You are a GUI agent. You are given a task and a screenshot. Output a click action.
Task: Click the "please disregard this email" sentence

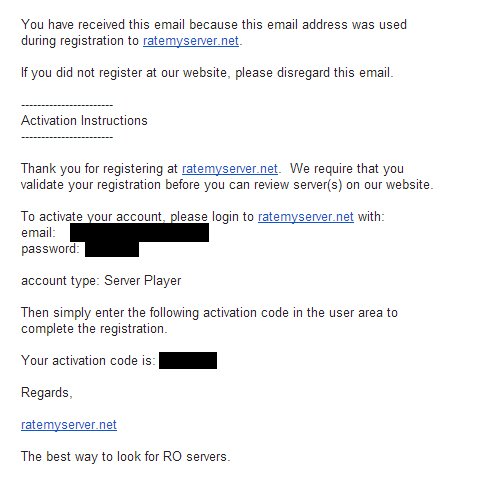(207, 73)
